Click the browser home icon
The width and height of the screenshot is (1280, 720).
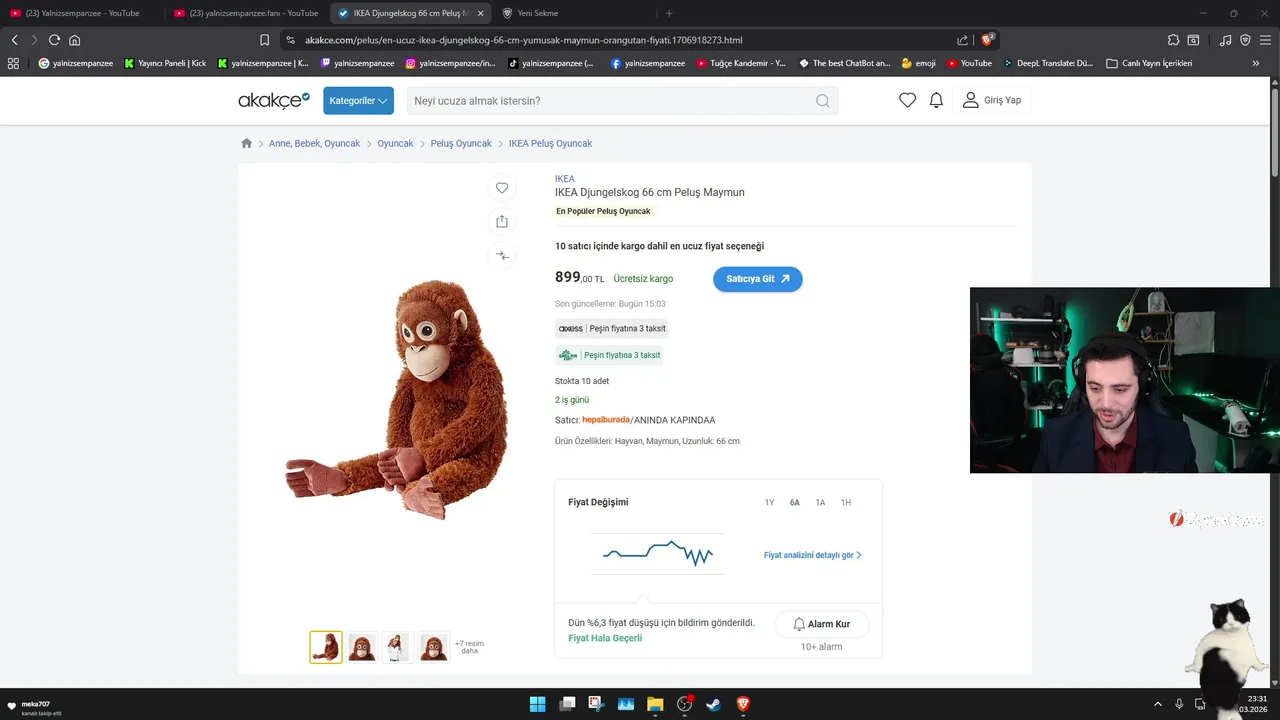[74, 40]
